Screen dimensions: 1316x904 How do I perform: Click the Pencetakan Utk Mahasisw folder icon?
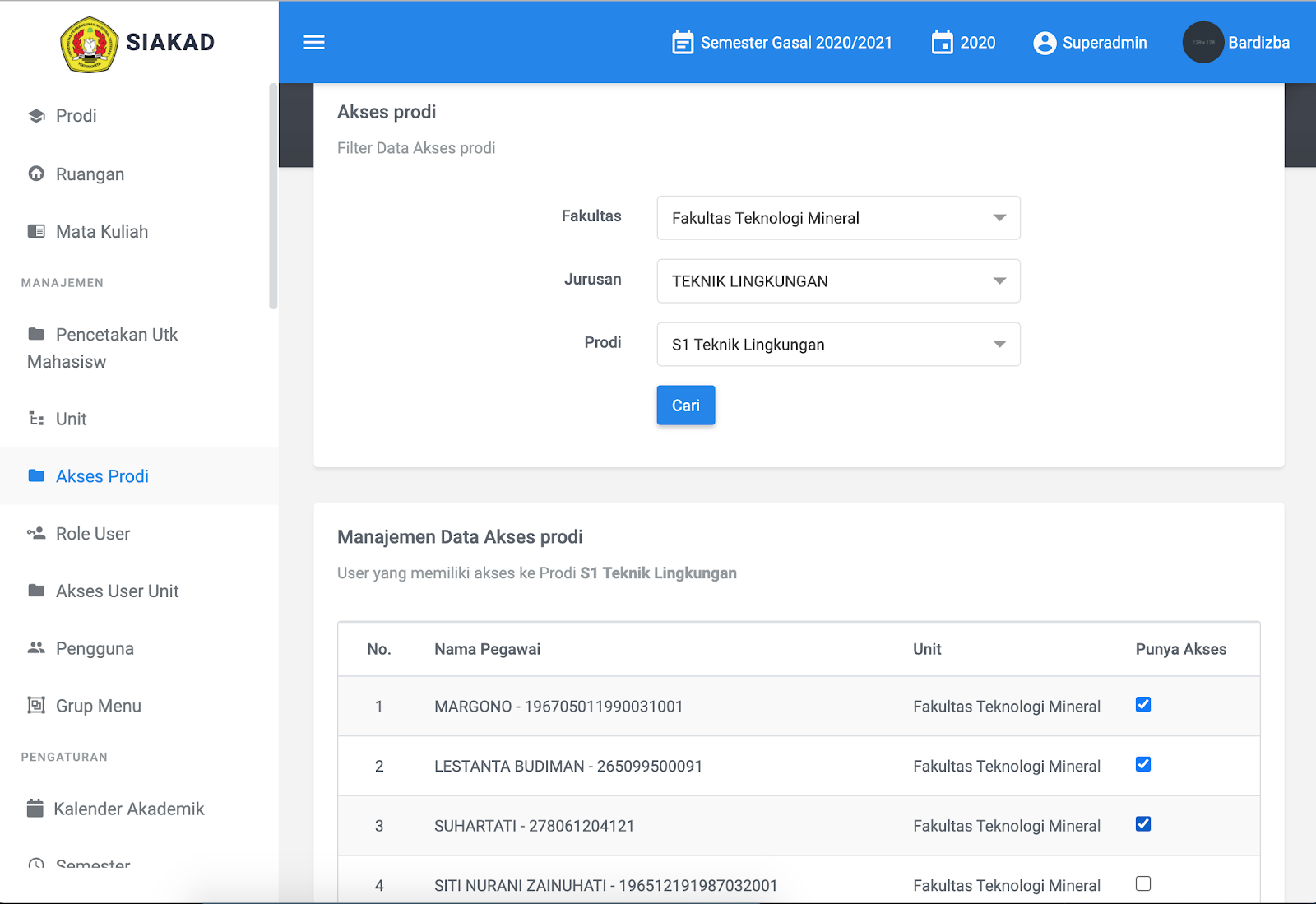click(36, 334)
